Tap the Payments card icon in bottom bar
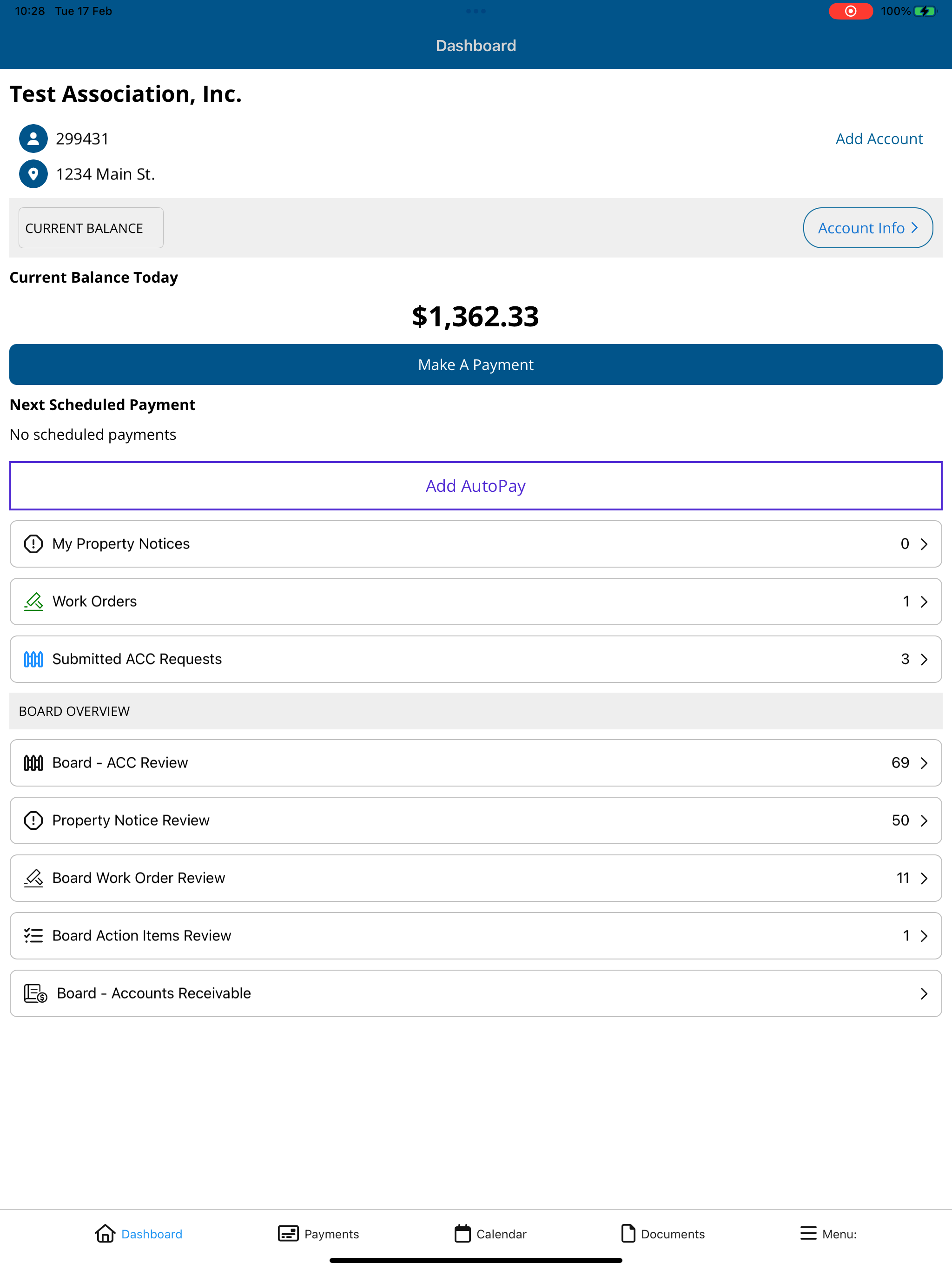 click(x=288, y=1233)
